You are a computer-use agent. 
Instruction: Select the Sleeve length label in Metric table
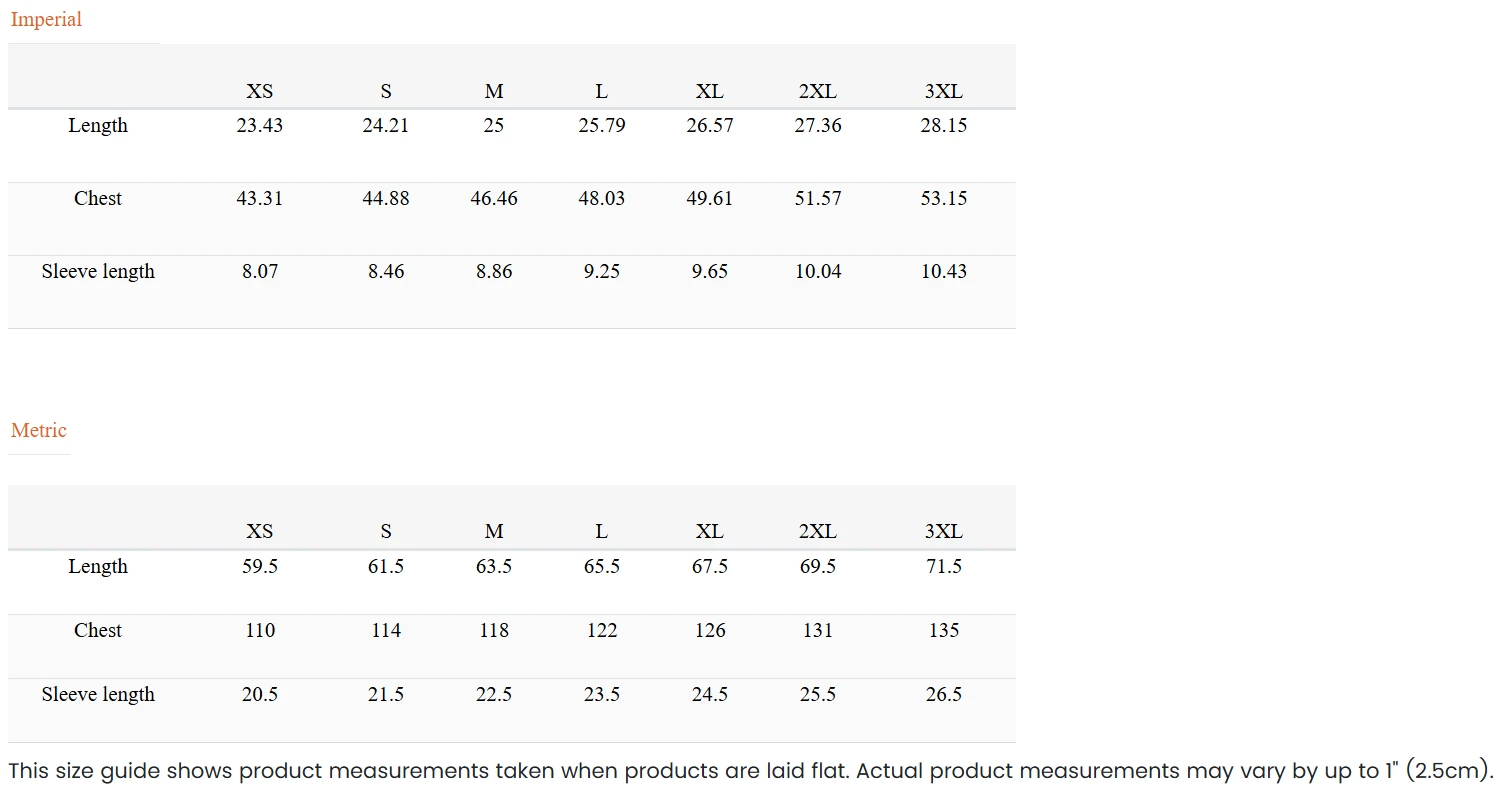[x=98, y=695]
